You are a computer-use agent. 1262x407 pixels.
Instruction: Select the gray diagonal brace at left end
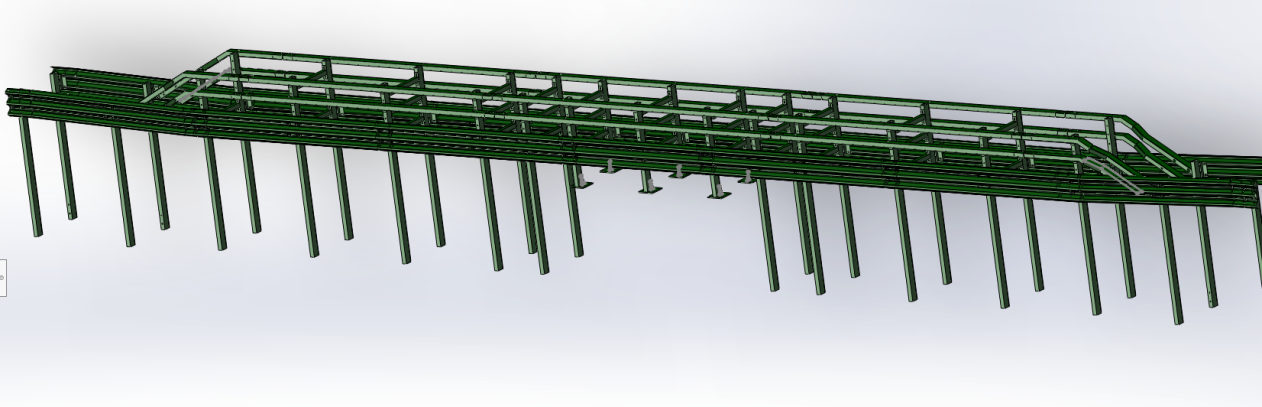pyautogui.click(x=192, y=91)
